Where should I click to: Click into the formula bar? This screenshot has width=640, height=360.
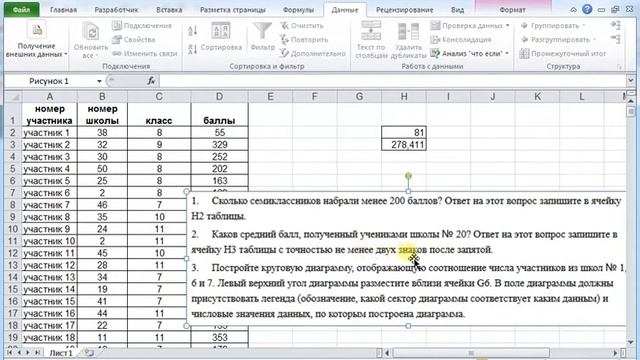392,81
